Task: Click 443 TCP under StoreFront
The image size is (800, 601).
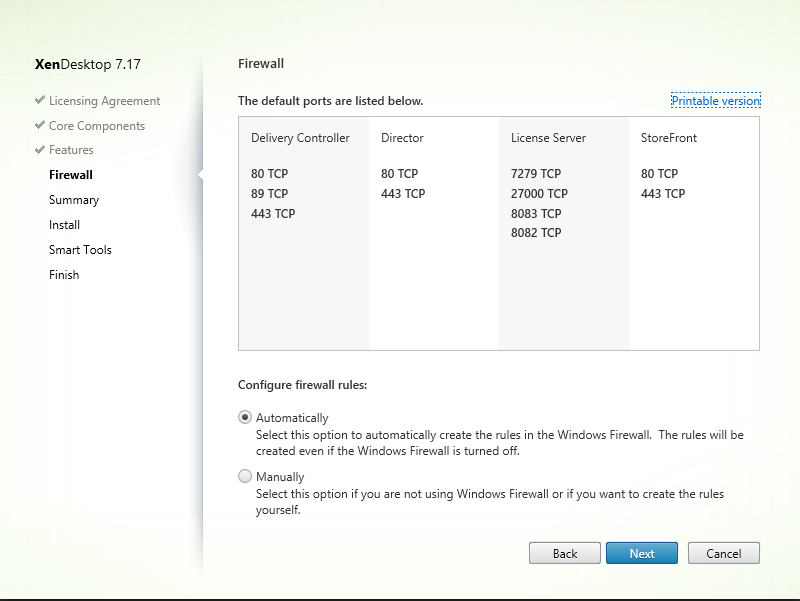Action: 663,194
